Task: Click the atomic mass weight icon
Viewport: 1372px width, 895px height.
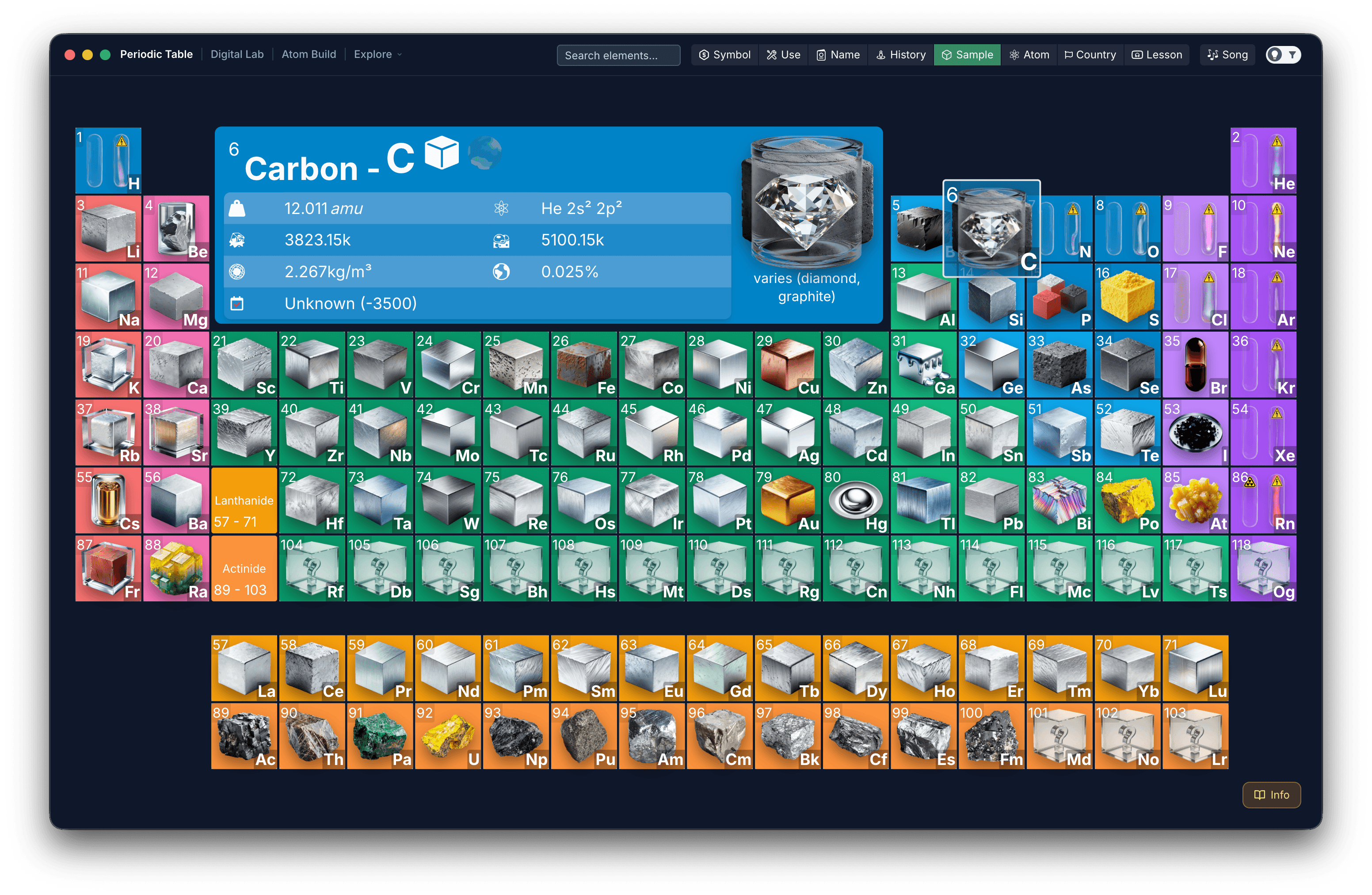Action: tap(237, 208)
